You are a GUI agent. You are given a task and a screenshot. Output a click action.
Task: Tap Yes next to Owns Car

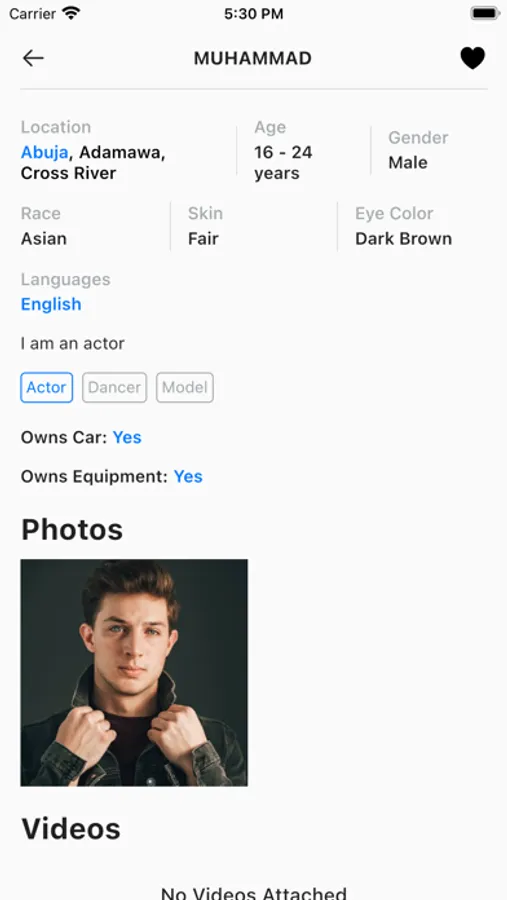click(x=127, y=437)
